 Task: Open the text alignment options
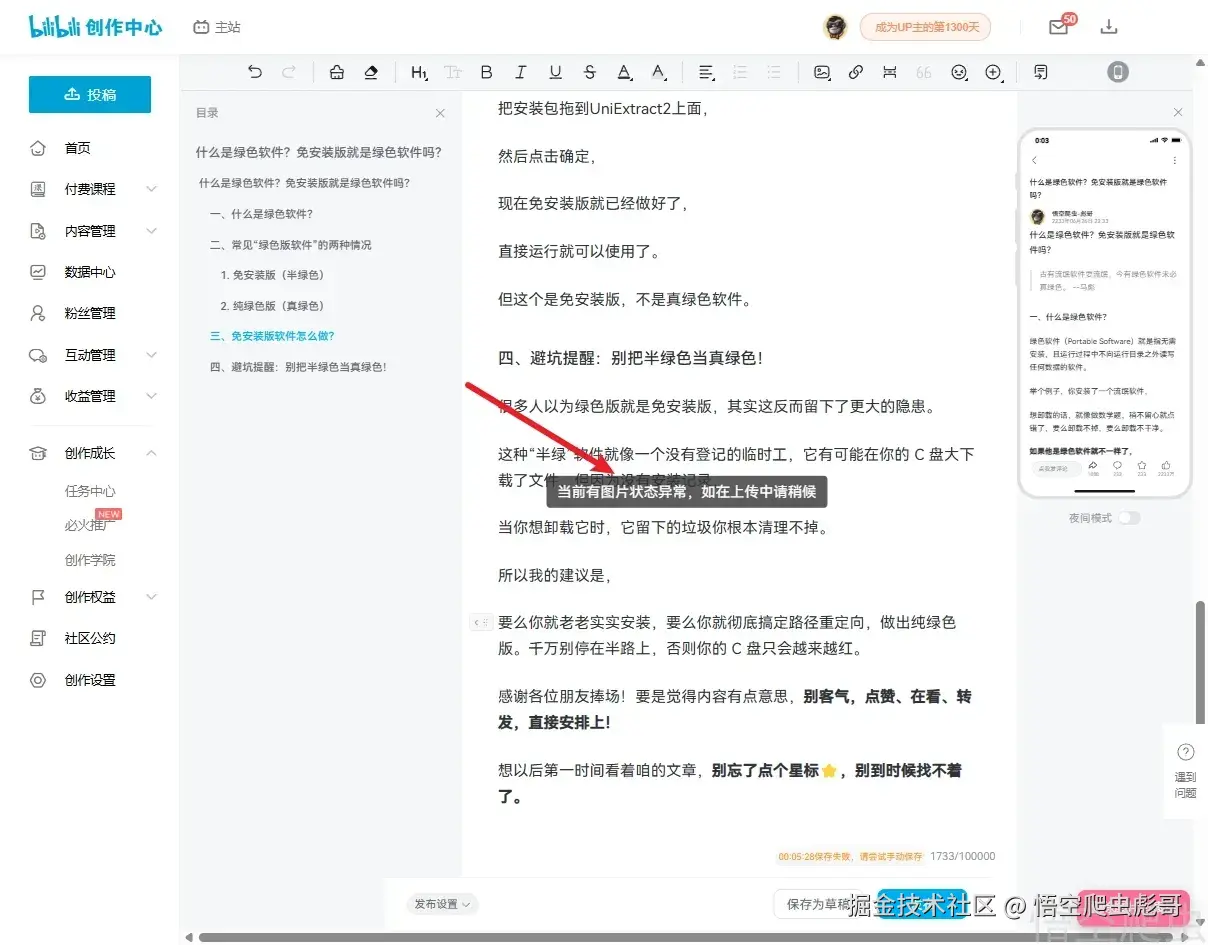pos(706,72)
